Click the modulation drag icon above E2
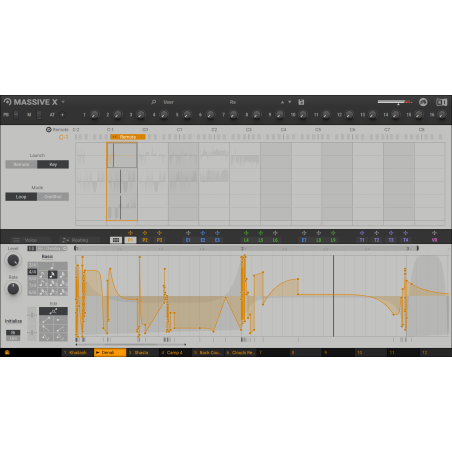Viewport: 452px width, 452px height. (203, 233)
